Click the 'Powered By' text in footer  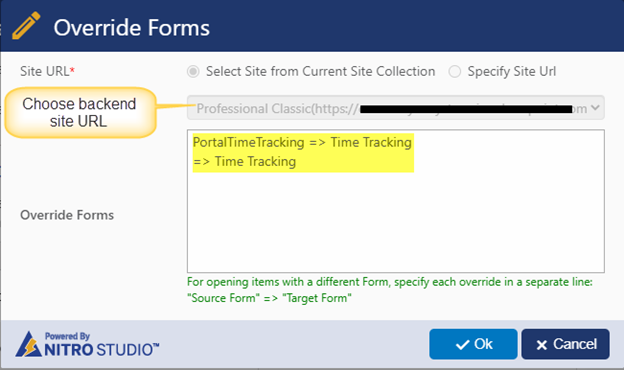pyautogui.click(x=67, y=336)
